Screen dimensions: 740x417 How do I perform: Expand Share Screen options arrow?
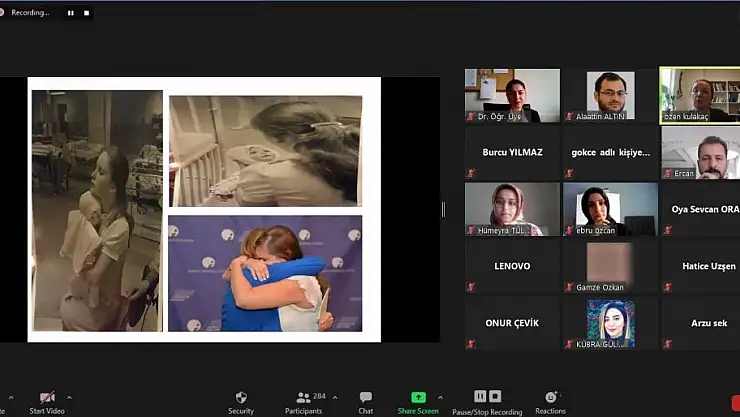(441, 398)
